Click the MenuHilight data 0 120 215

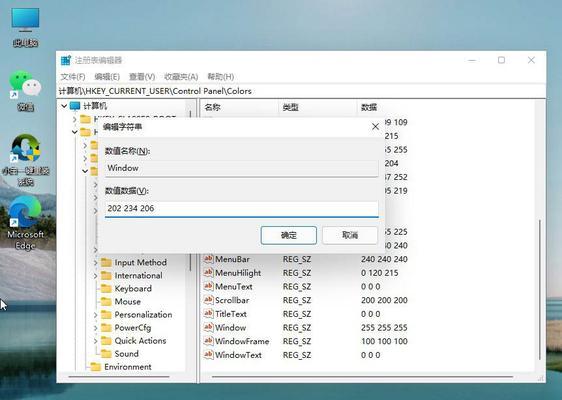pos(380,272)
